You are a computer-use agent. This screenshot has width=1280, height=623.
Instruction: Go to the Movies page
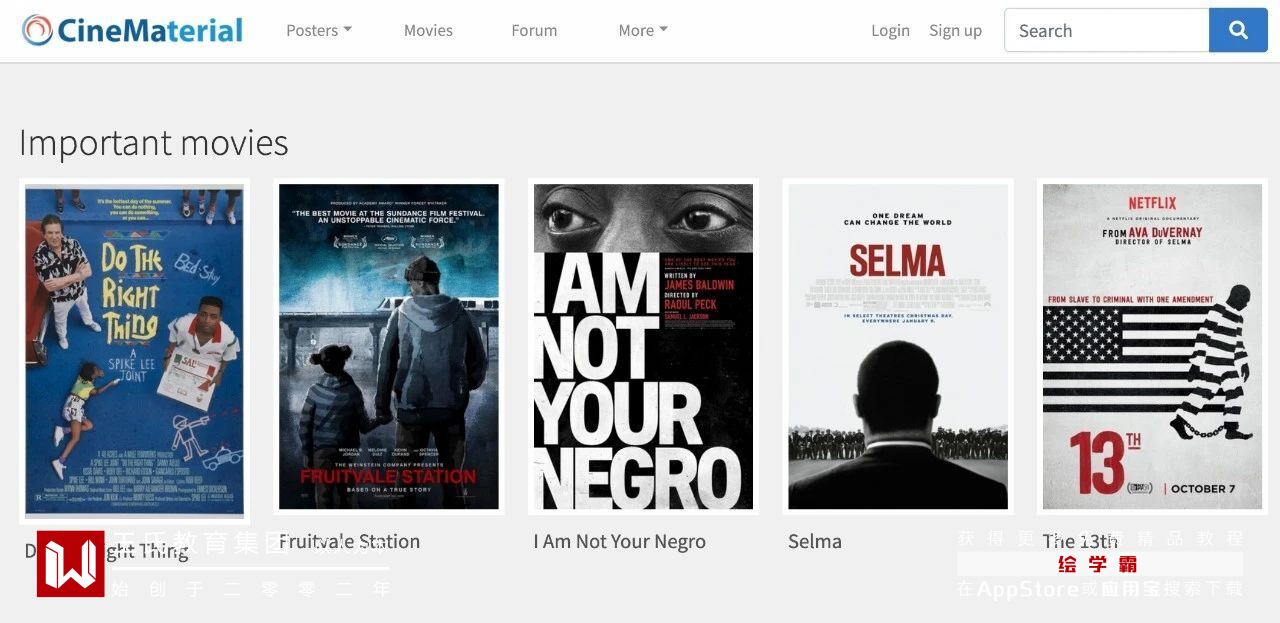tap(428, 30)
